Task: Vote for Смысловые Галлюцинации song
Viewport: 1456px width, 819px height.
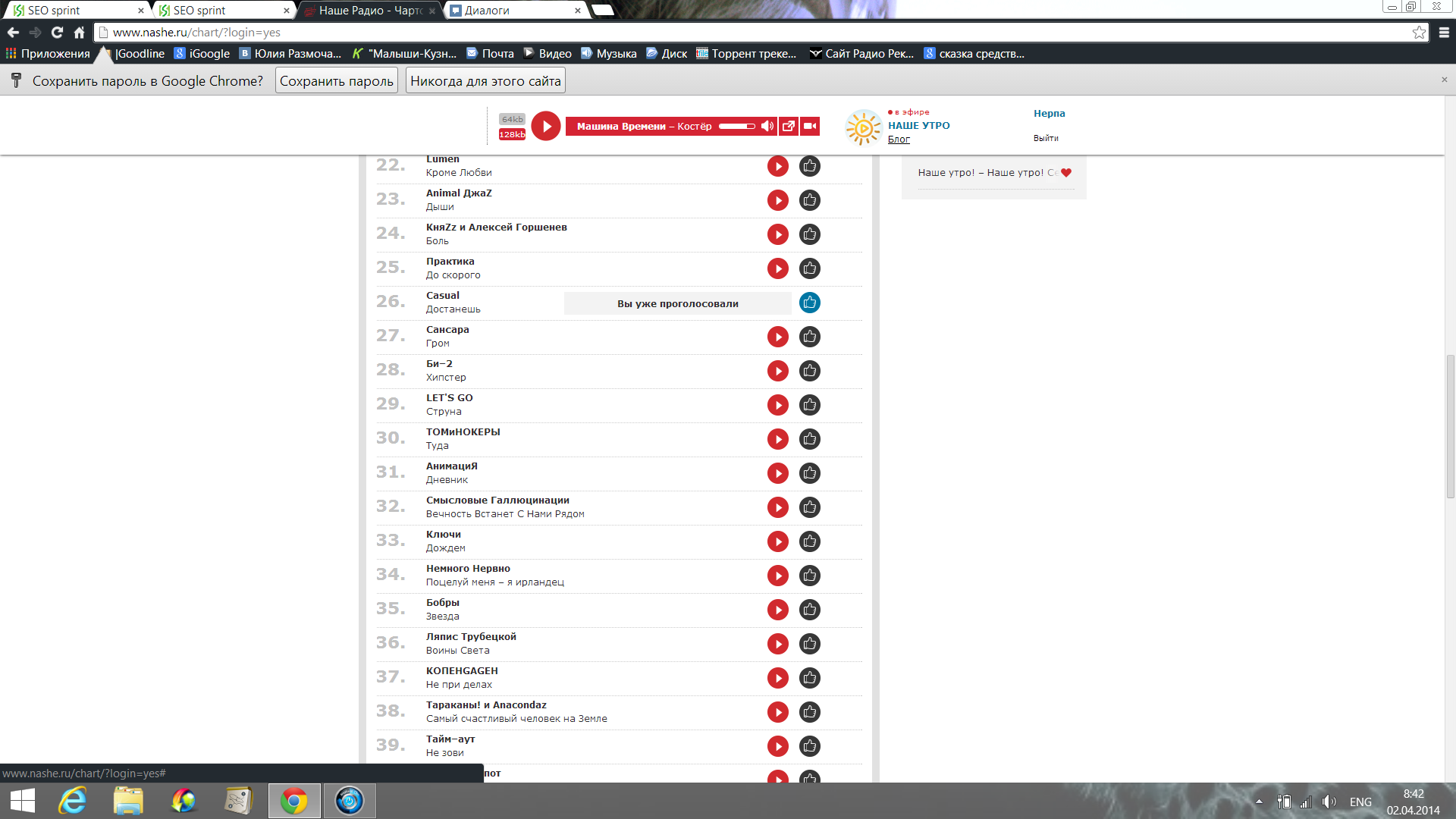Action: [809, 507]
